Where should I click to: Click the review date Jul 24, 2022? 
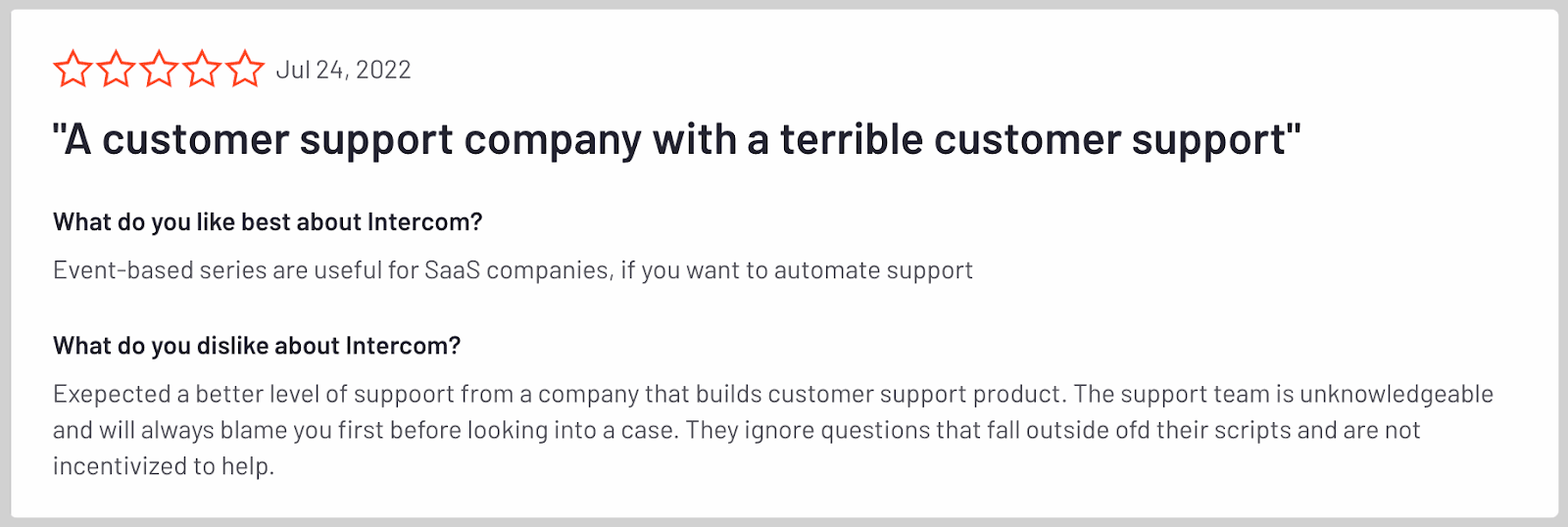tap(343, 70)
